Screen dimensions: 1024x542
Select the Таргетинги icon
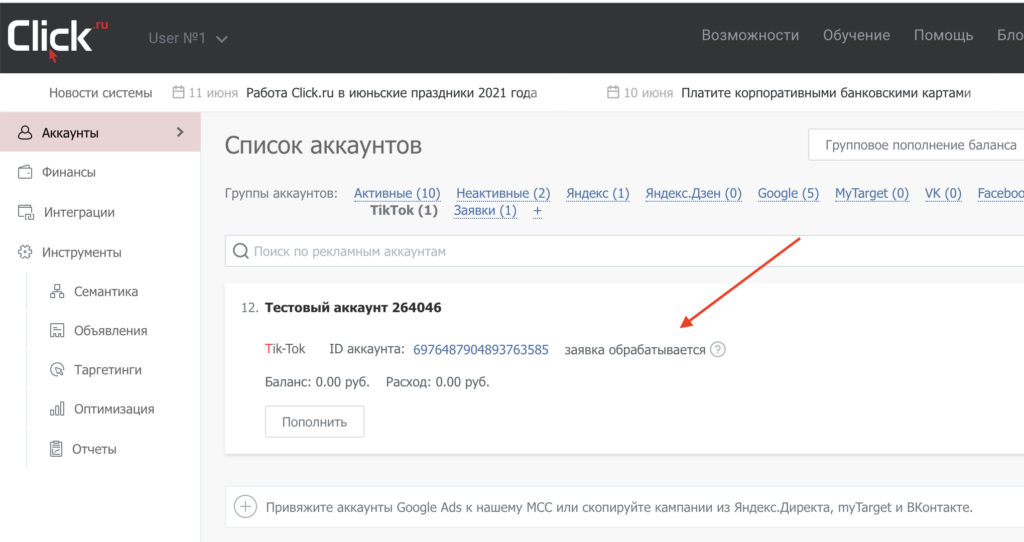[x=57, y=370]
